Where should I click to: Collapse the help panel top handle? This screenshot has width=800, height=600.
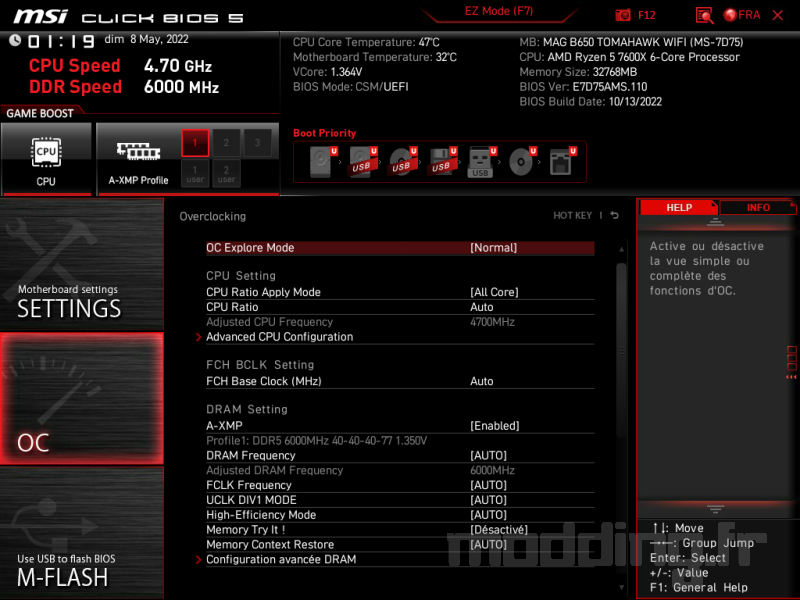[715, 221]
